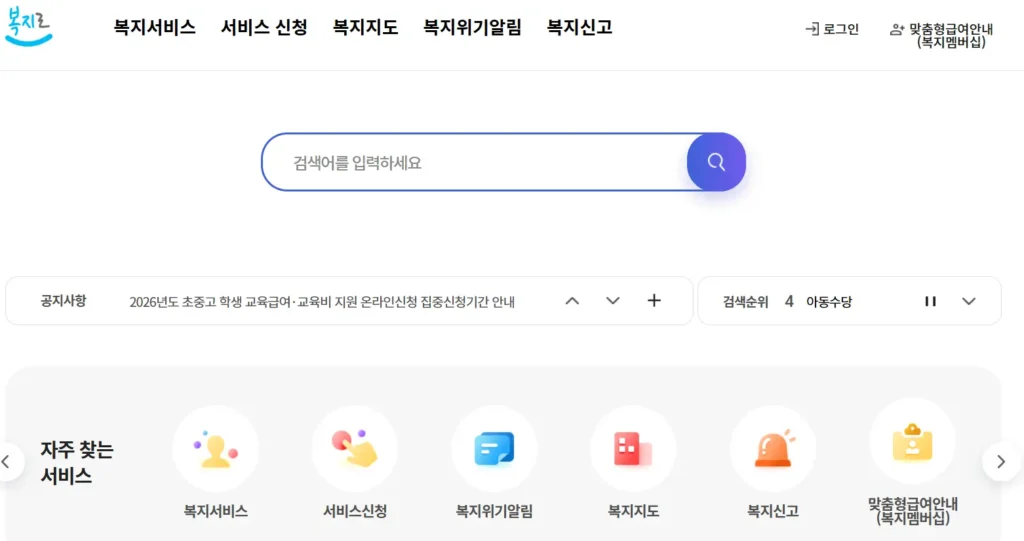Show next notice with down chevron
Image resolution: width=1024 pixels, height=541 pixels.
(x=613, y=301)
